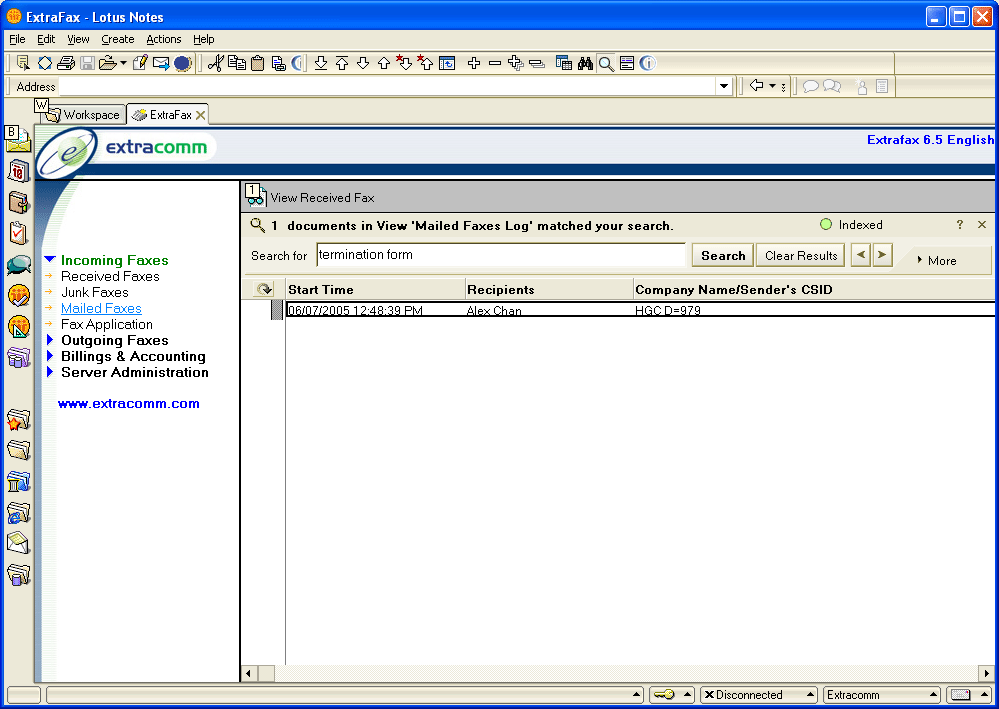Open the Actions menu
The image size is (999, 709).
coord(164,39)
